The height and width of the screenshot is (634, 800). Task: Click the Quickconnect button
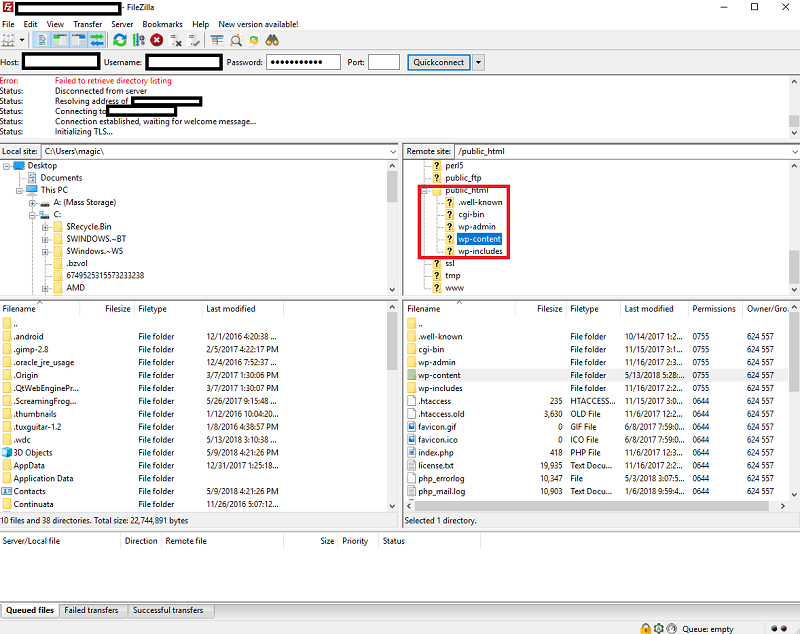coord(438,62)
